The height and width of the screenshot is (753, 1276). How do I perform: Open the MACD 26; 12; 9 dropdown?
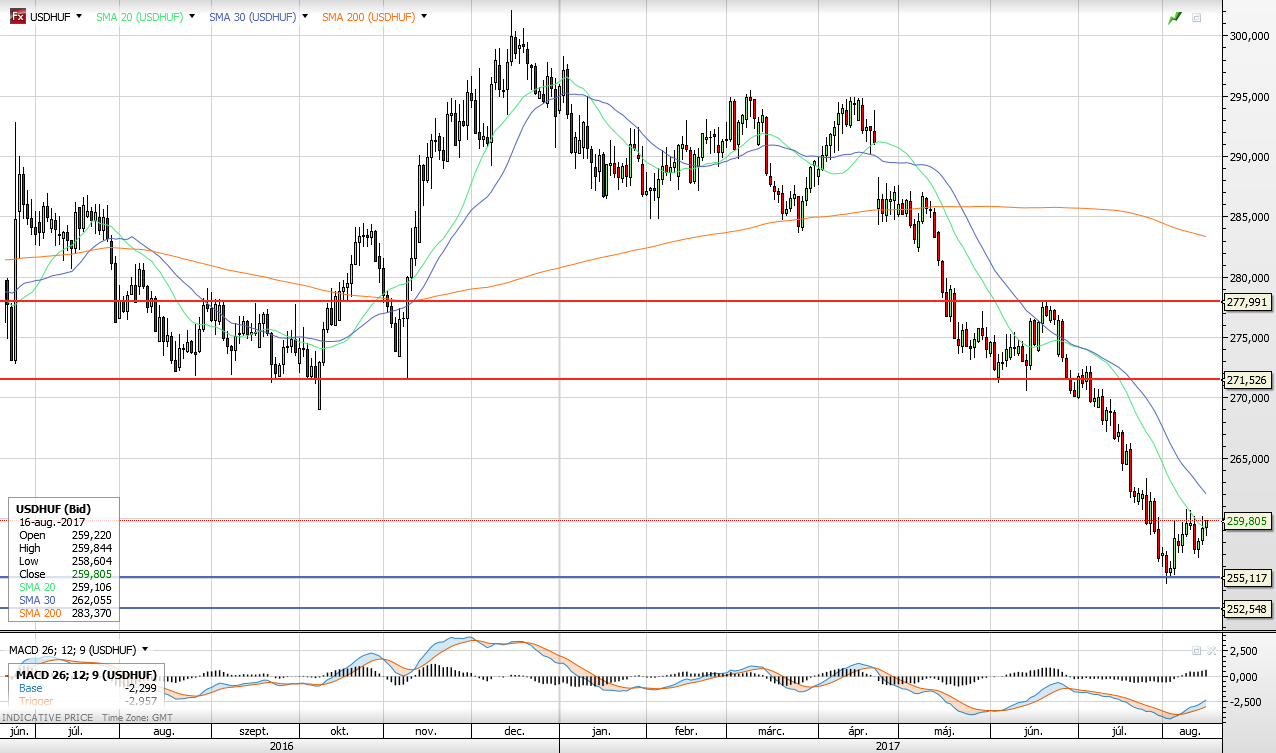click(x=145, y=650)
